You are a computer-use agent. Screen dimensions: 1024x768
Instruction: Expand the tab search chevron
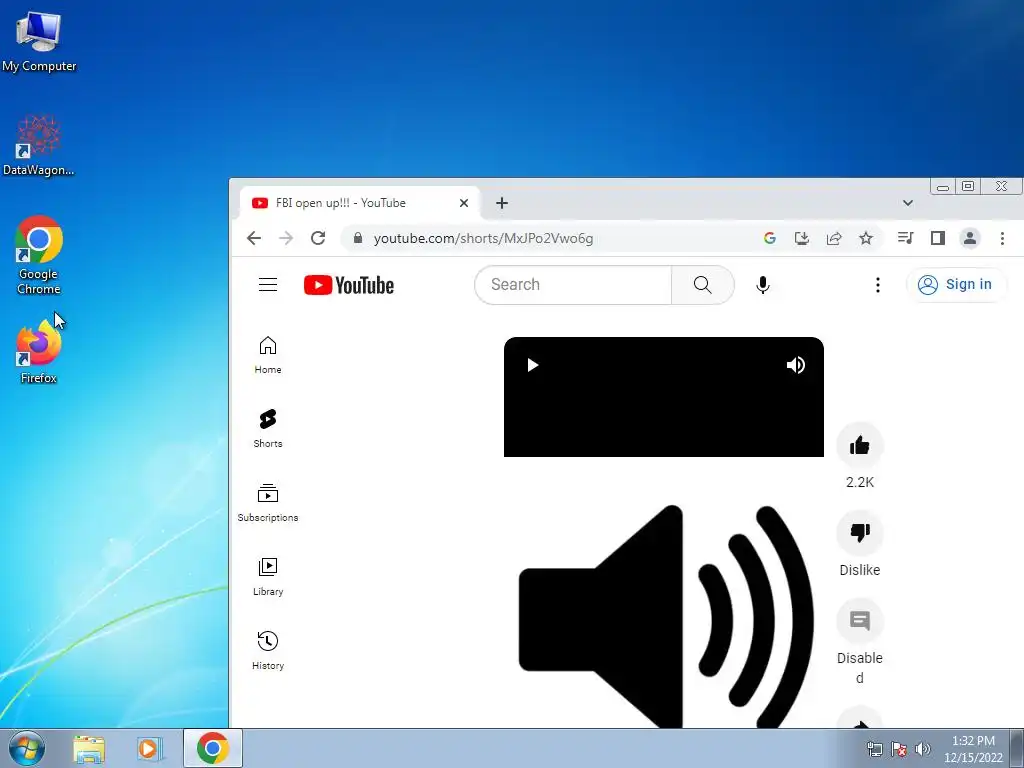point(908,203)
